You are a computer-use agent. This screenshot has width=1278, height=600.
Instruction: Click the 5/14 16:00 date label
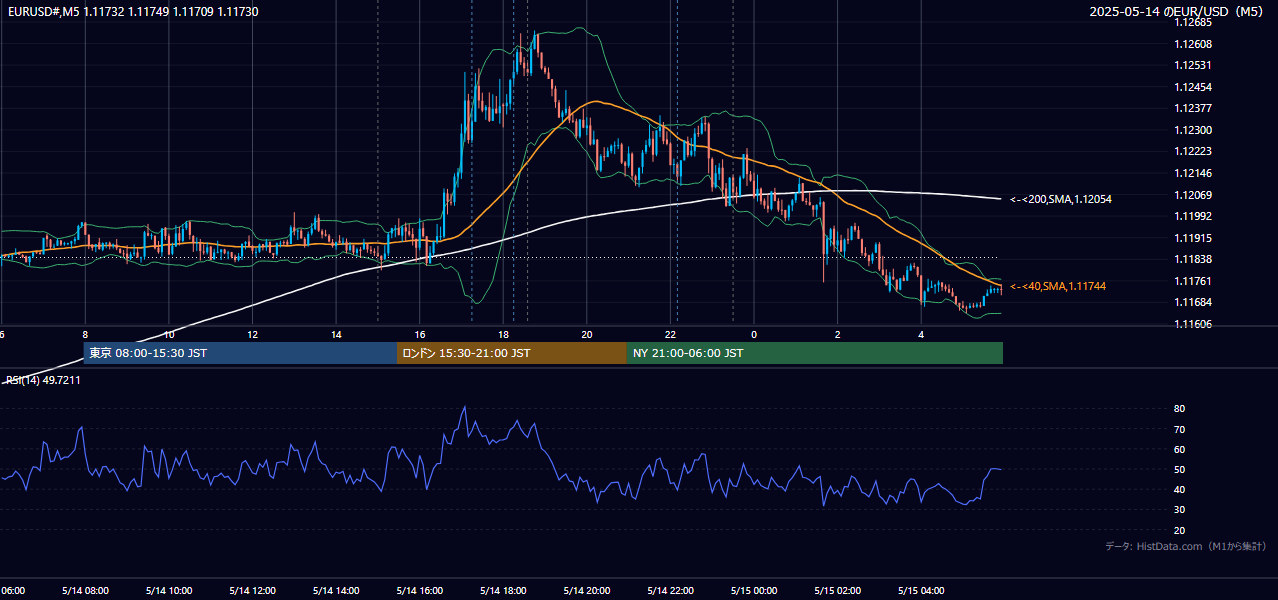tap(420, 590)
